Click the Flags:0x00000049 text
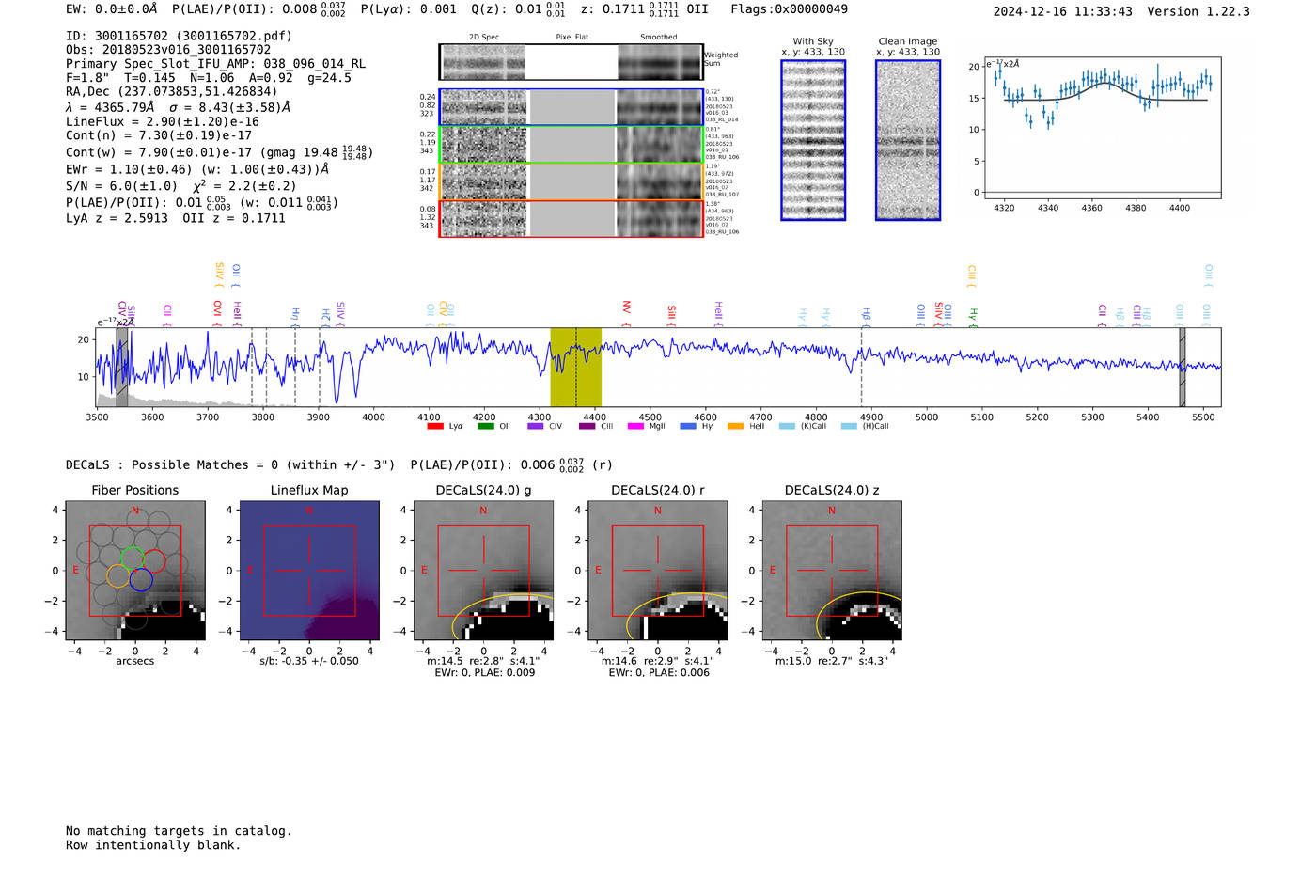 [790, 8]
